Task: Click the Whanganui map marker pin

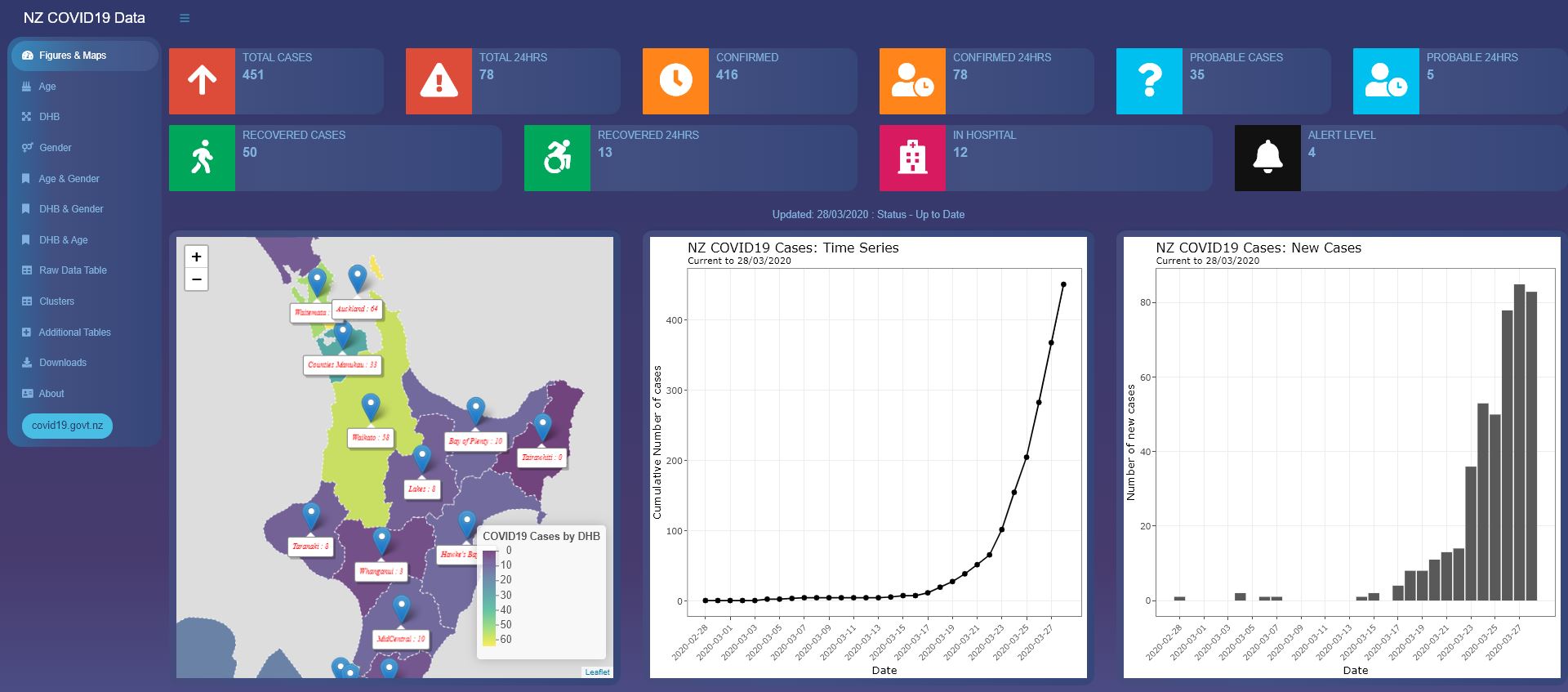Action: [x=381, y=542]
